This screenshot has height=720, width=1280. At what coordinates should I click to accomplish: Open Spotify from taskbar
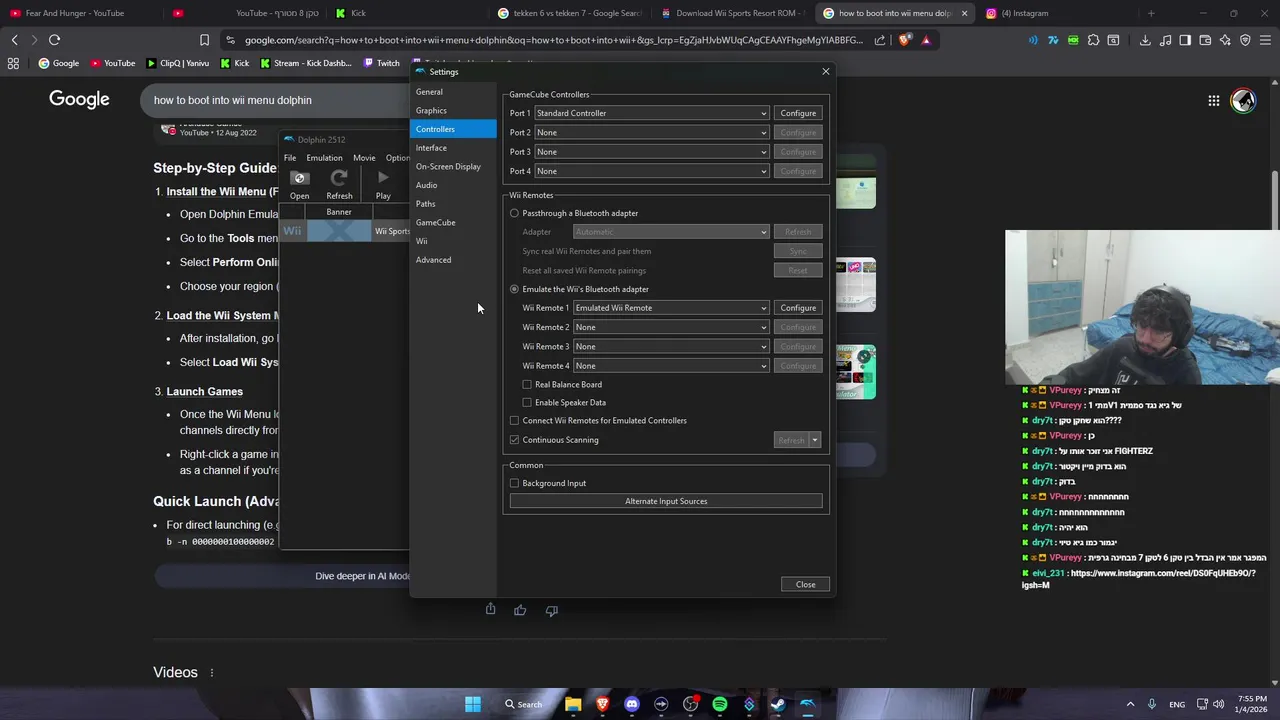[x=719, y=704]
